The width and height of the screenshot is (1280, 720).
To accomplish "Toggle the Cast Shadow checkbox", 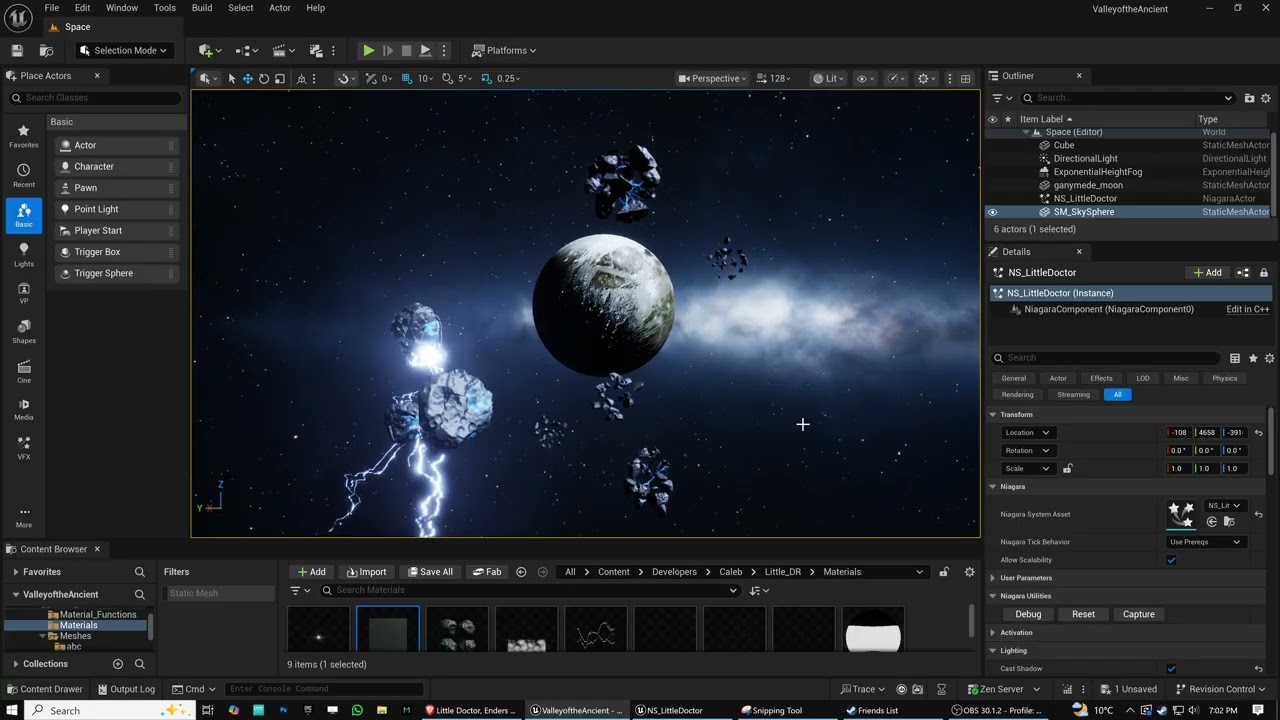I will click(x=1171, y=669).
